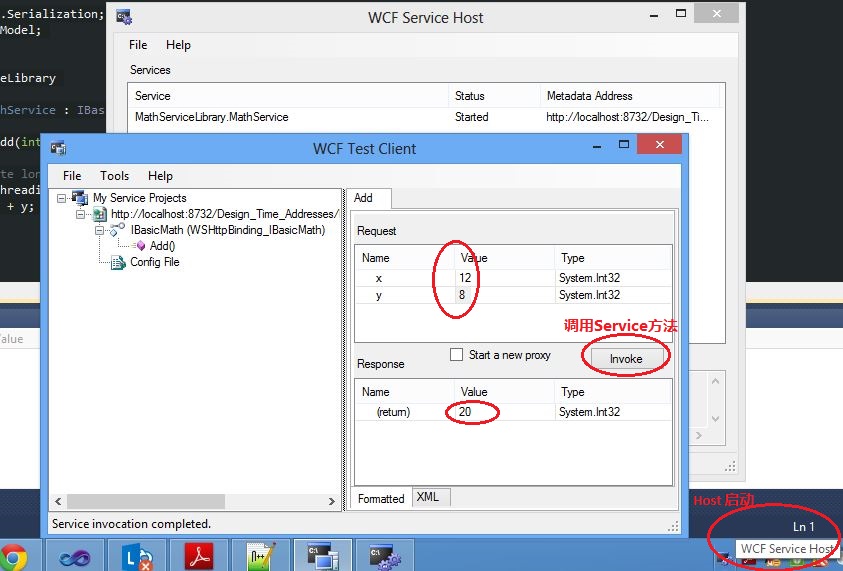The image size is (843, 571).
Task: Open Help menu in WCF Service Host
Action: point(178,45)
